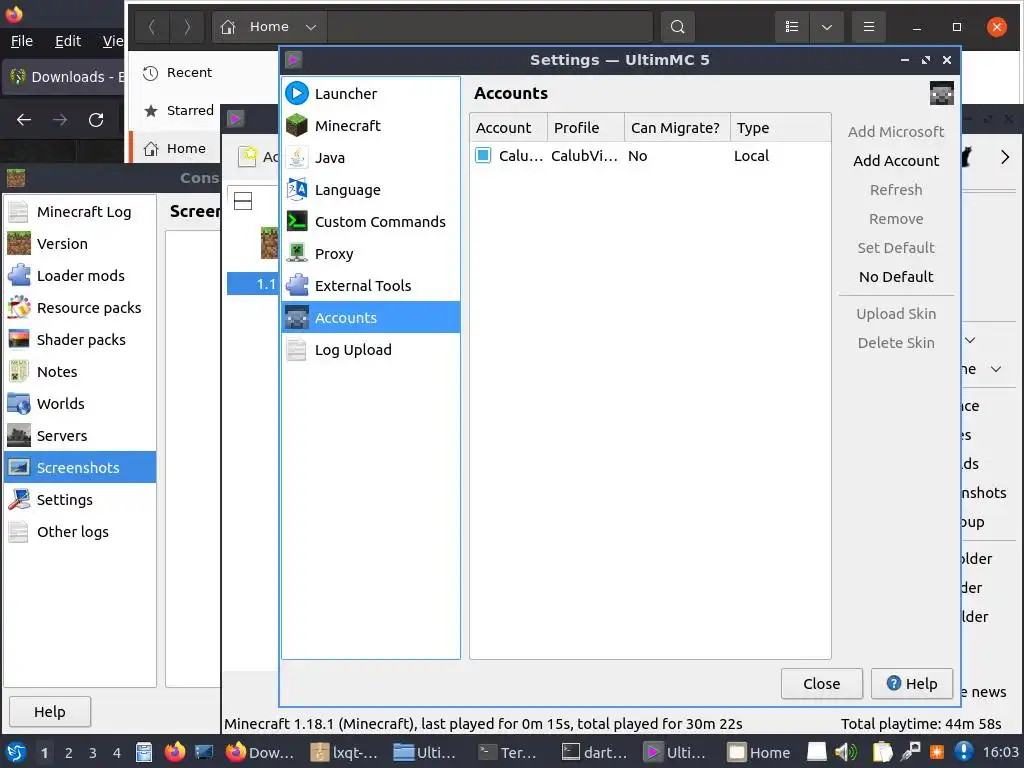1024x768 pixels.
Task: Click the lxqt taskbar window entry
Action: [345, 753]
